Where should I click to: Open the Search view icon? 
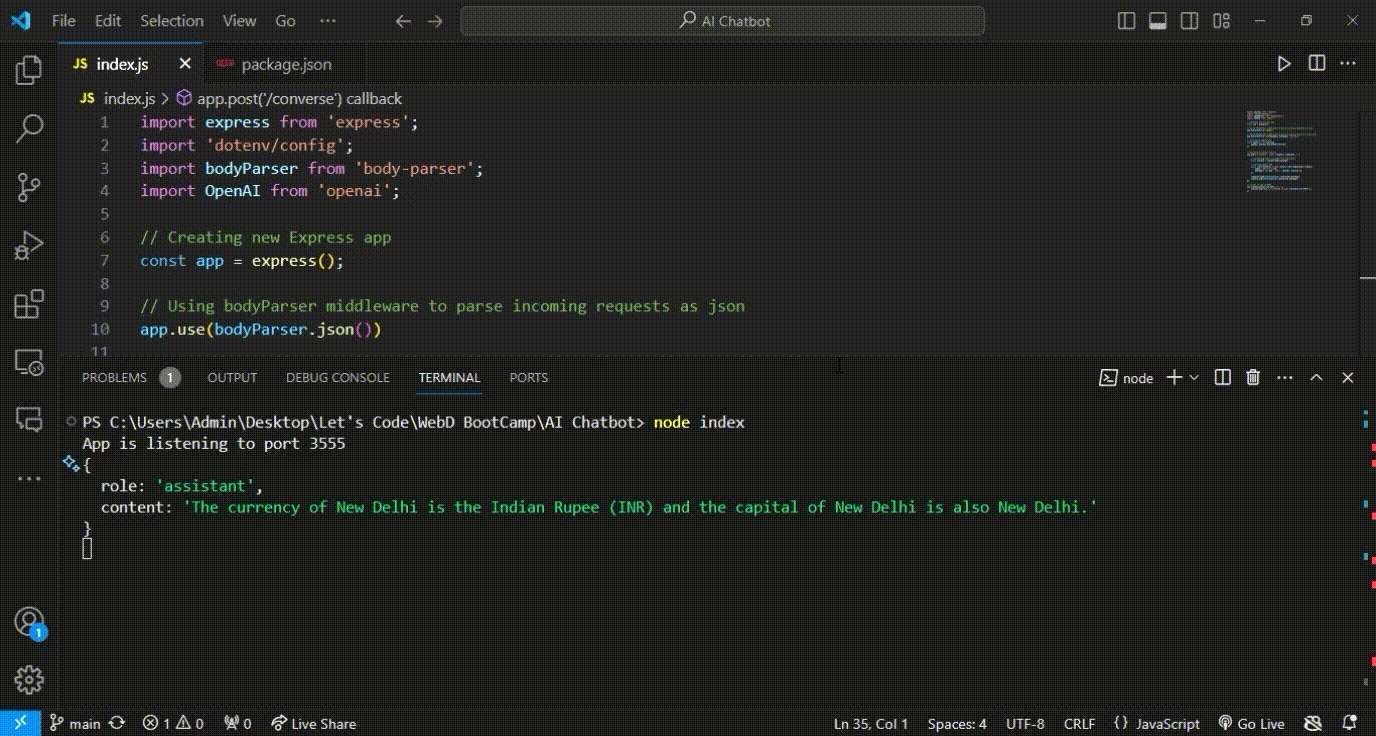click(29, 128)
